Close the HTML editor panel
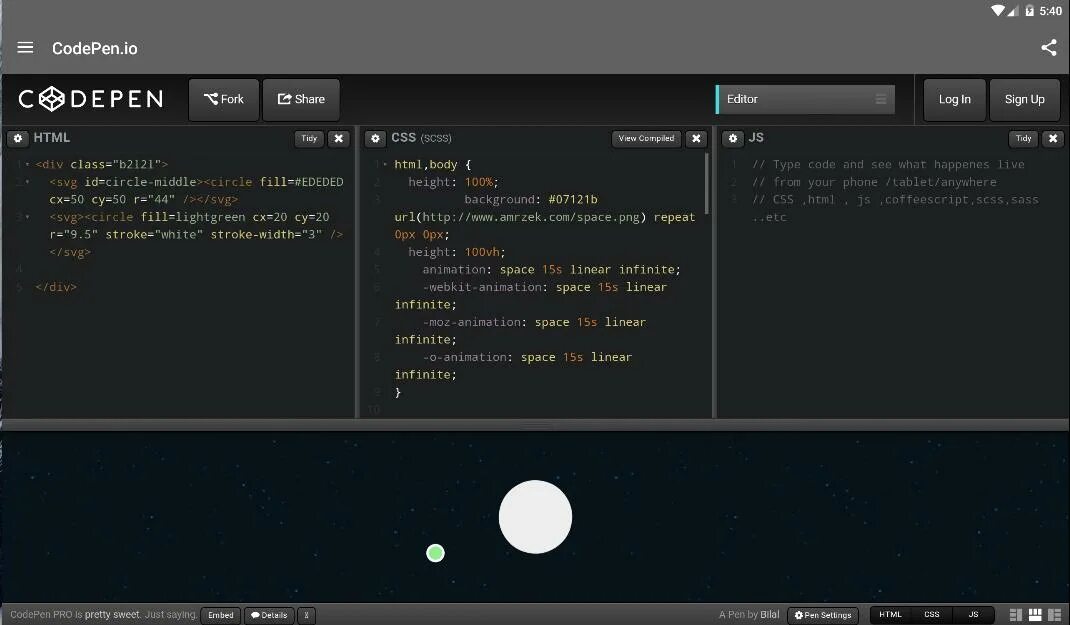The height and width of the screenshot is (625, 1070). pos(338,139)
